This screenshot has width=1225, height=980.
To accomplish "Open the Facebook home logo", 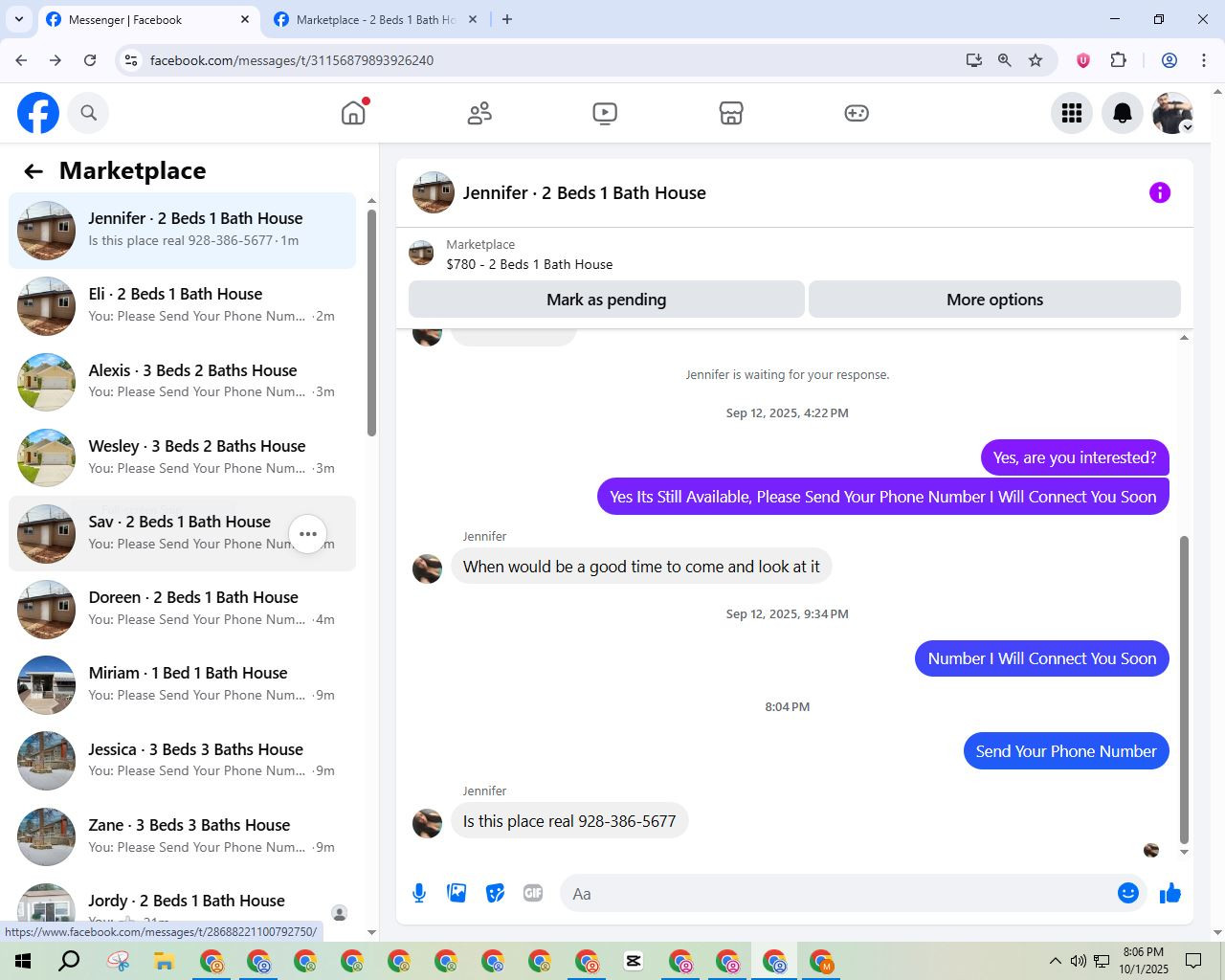I will 38,113.
